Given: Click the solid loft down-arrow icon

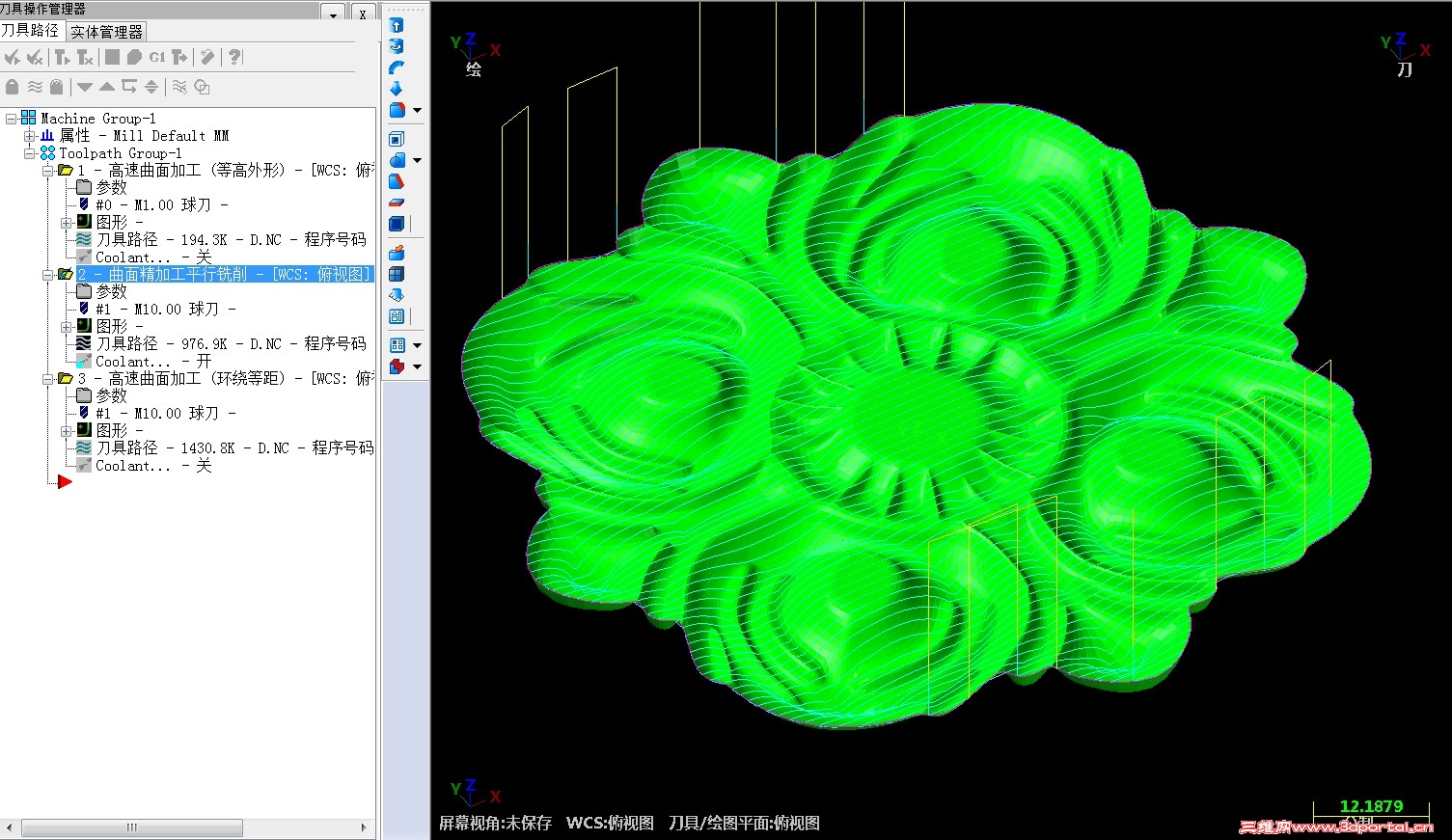Looking at the screenshot, I should click(397, 89).
